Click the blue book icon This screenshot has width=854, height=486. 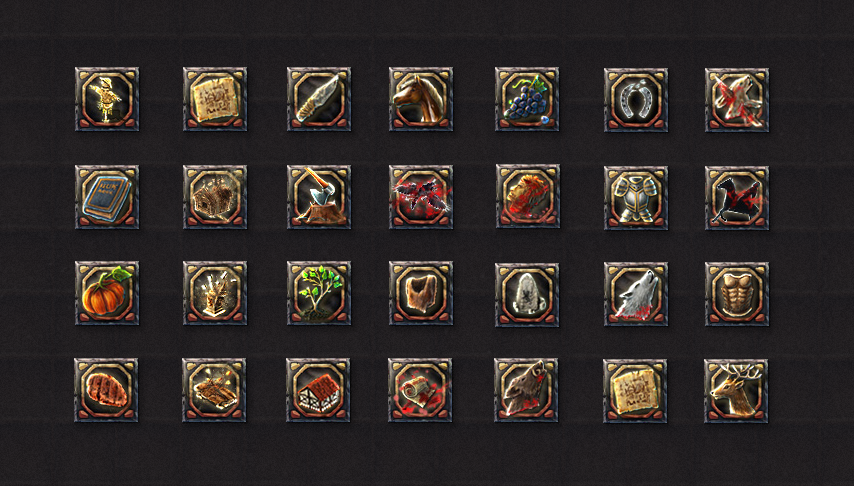coord(107,197)
